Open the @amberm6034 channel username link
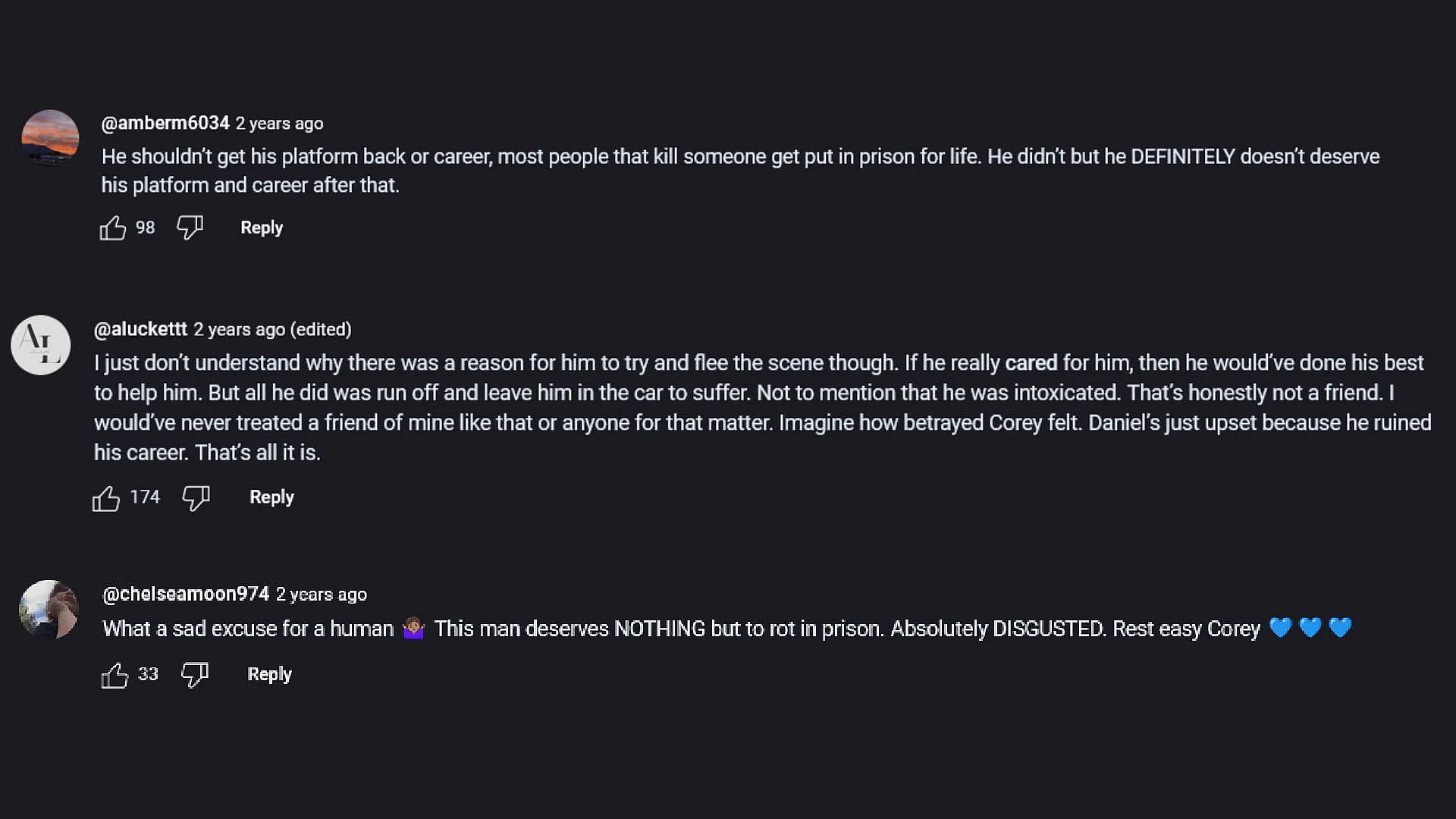The image size is (1456, 819). (165, 123)
